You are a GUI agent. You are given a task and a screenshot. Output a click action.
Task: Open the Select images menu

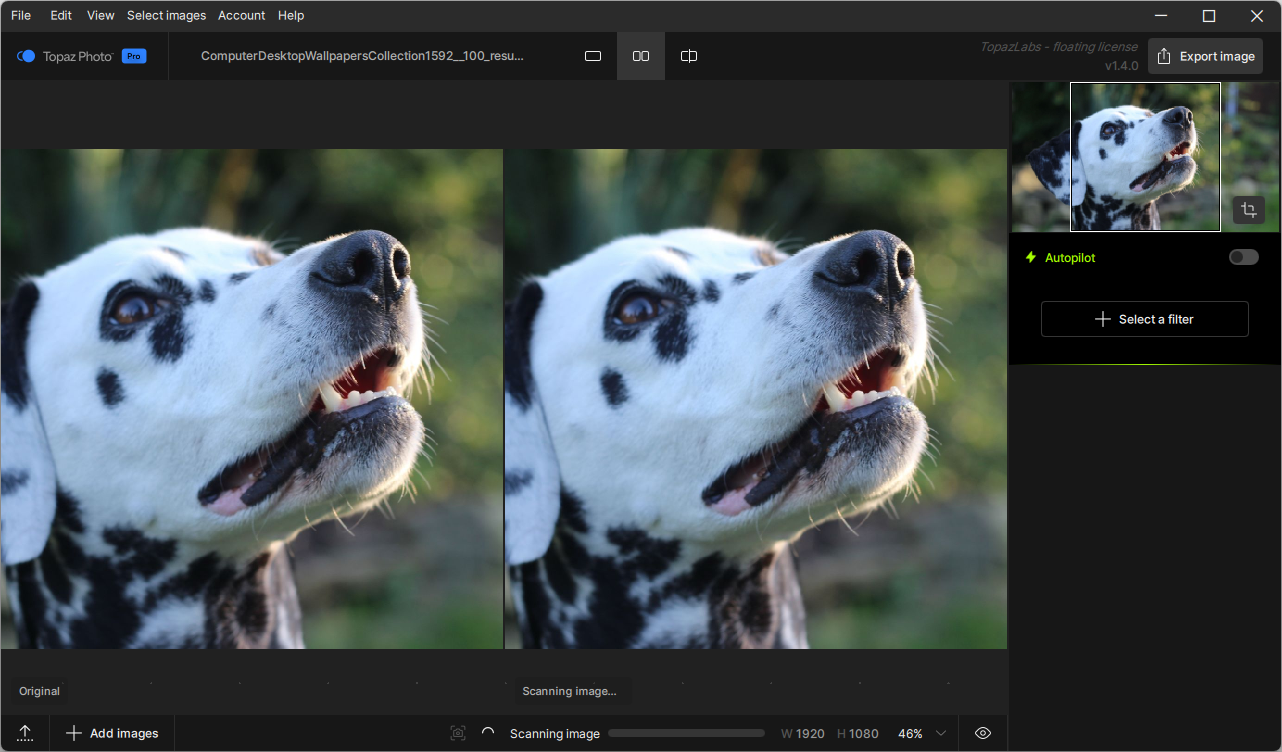pos(166,16)
